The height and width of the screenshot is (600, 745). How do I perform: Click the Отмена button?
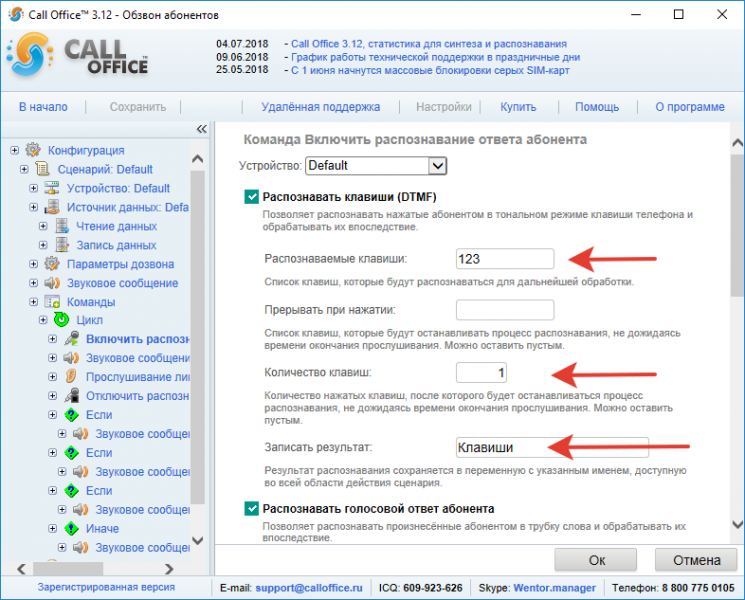(x=697, y=560)
